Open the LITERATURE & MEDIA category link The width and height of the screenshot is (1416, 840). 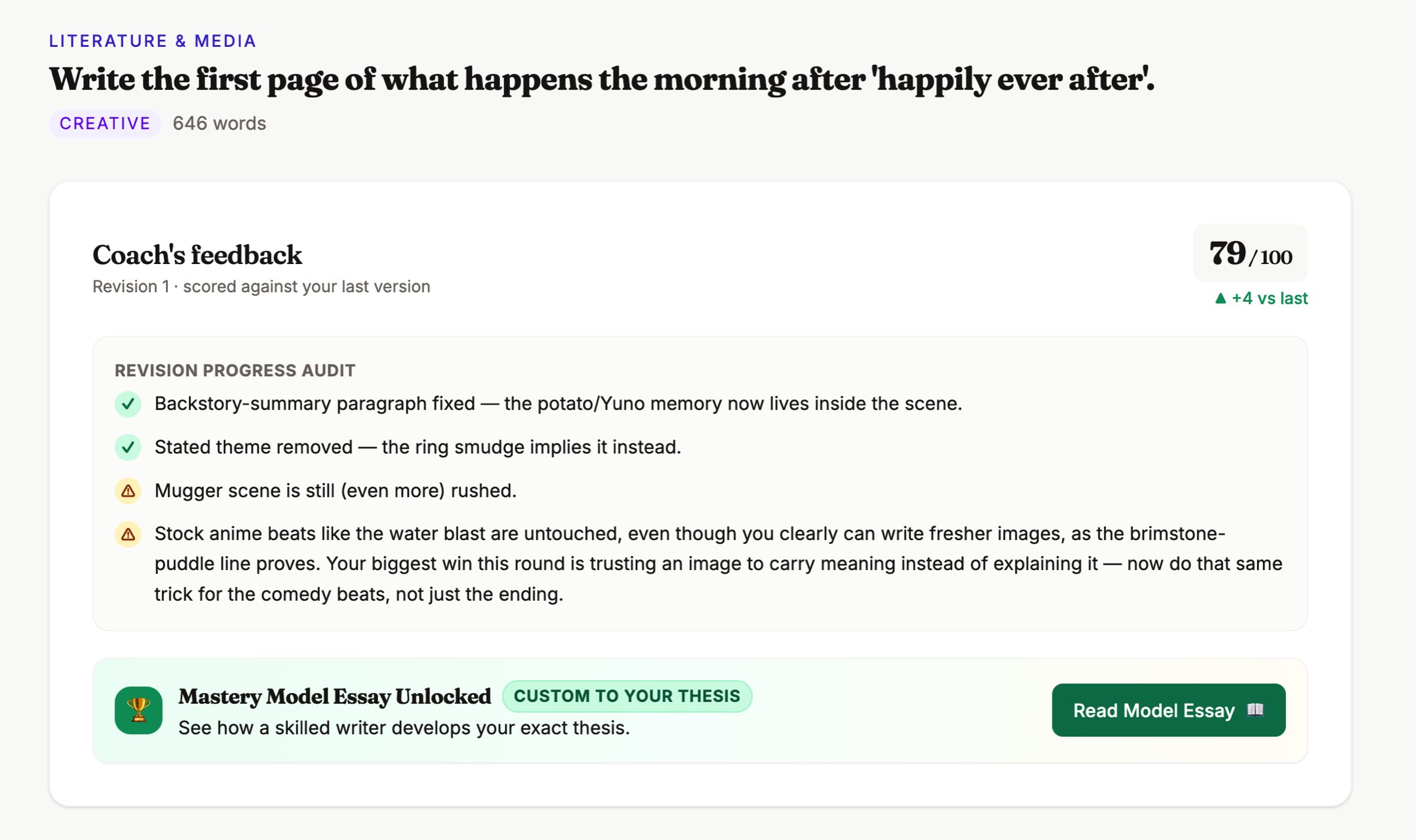152,41
